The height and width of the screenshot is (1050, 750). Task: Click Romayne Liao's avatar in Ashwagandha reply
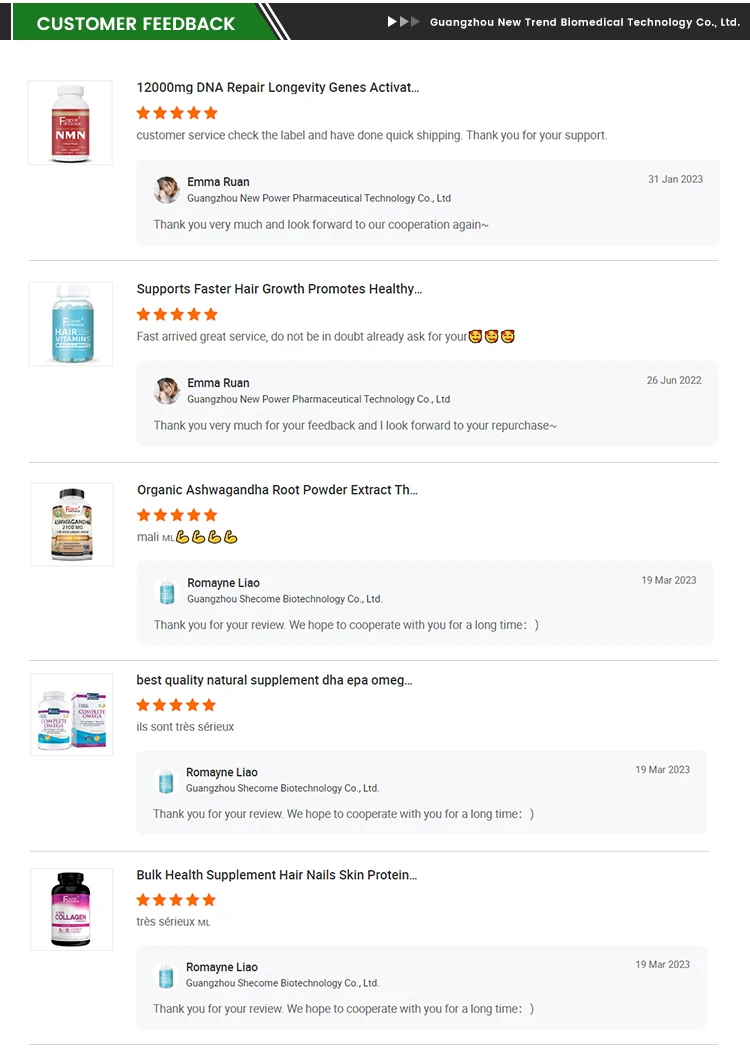click(x=167, y=591)
